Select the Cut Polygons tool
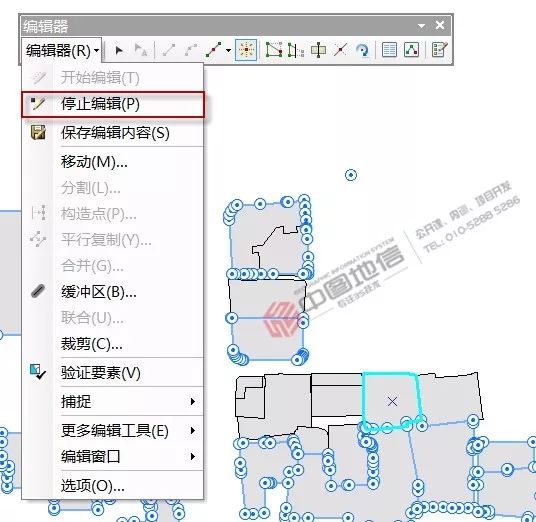 (318, 50)
